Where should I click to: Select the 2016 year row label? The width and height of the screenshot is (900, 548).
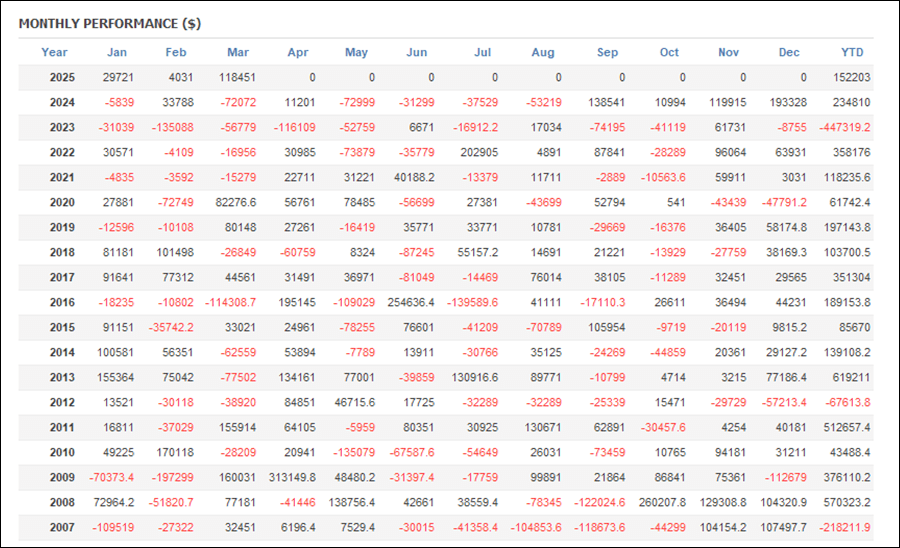coord(62,302)
